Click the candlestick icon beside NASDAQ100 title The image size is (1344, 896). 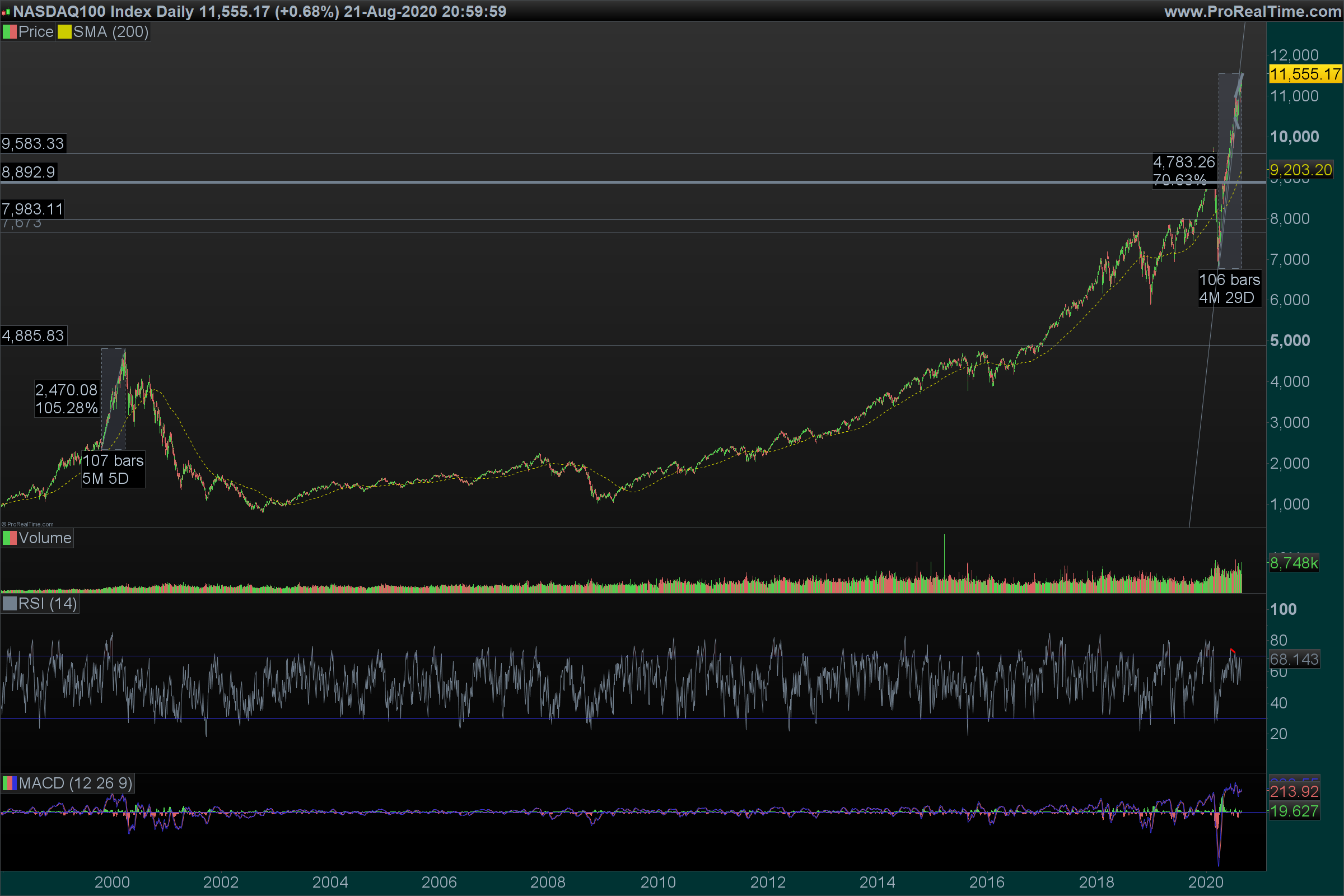point(6,12)
